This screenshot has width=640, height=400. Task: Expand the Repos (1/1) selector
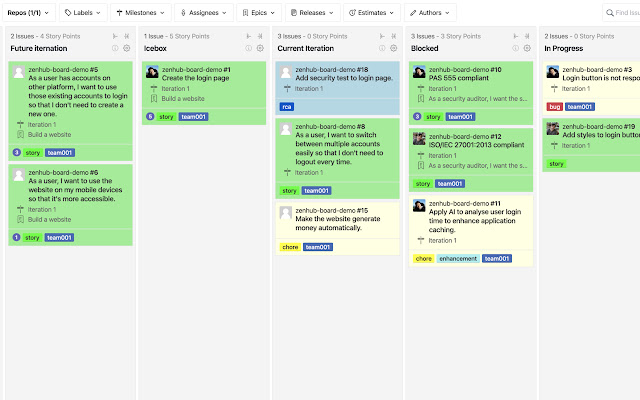click(28, 13)
